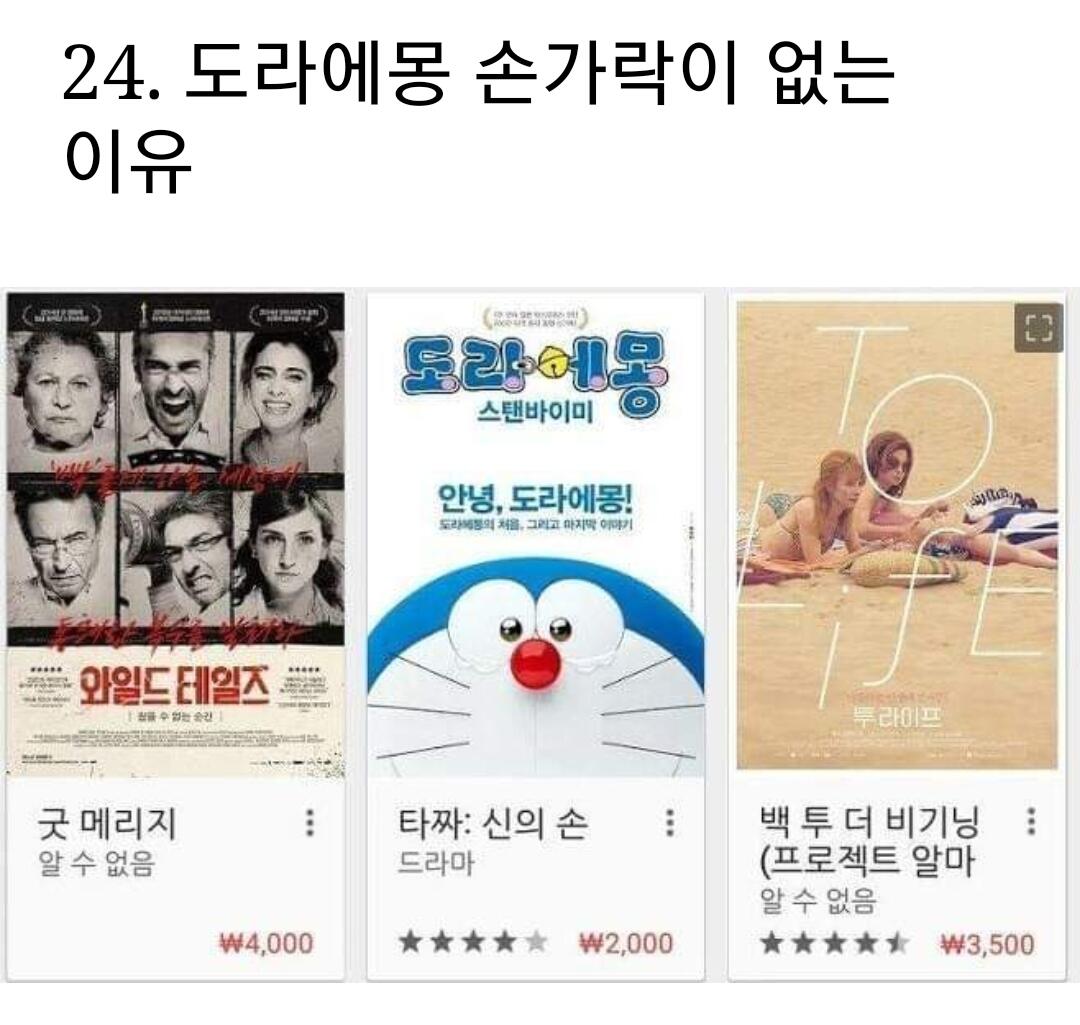The width and height of the screenshot is (1080, 1025).
Task: Click 알 수 없음 under 굿 메리지
Action: point(96,863)
